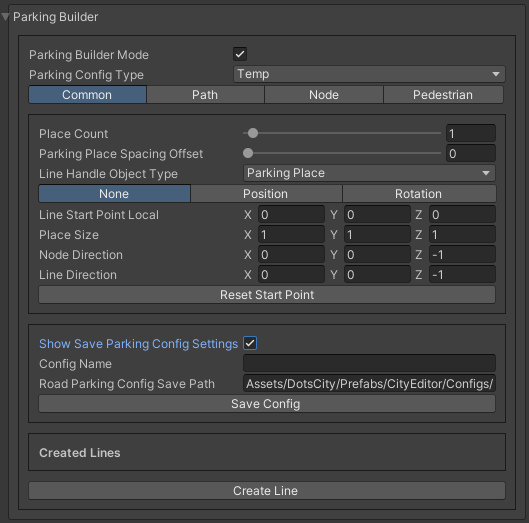The height and width of the screenshot is (523, 529).
Task: Click the Place Size label
Action: point(69,235)
